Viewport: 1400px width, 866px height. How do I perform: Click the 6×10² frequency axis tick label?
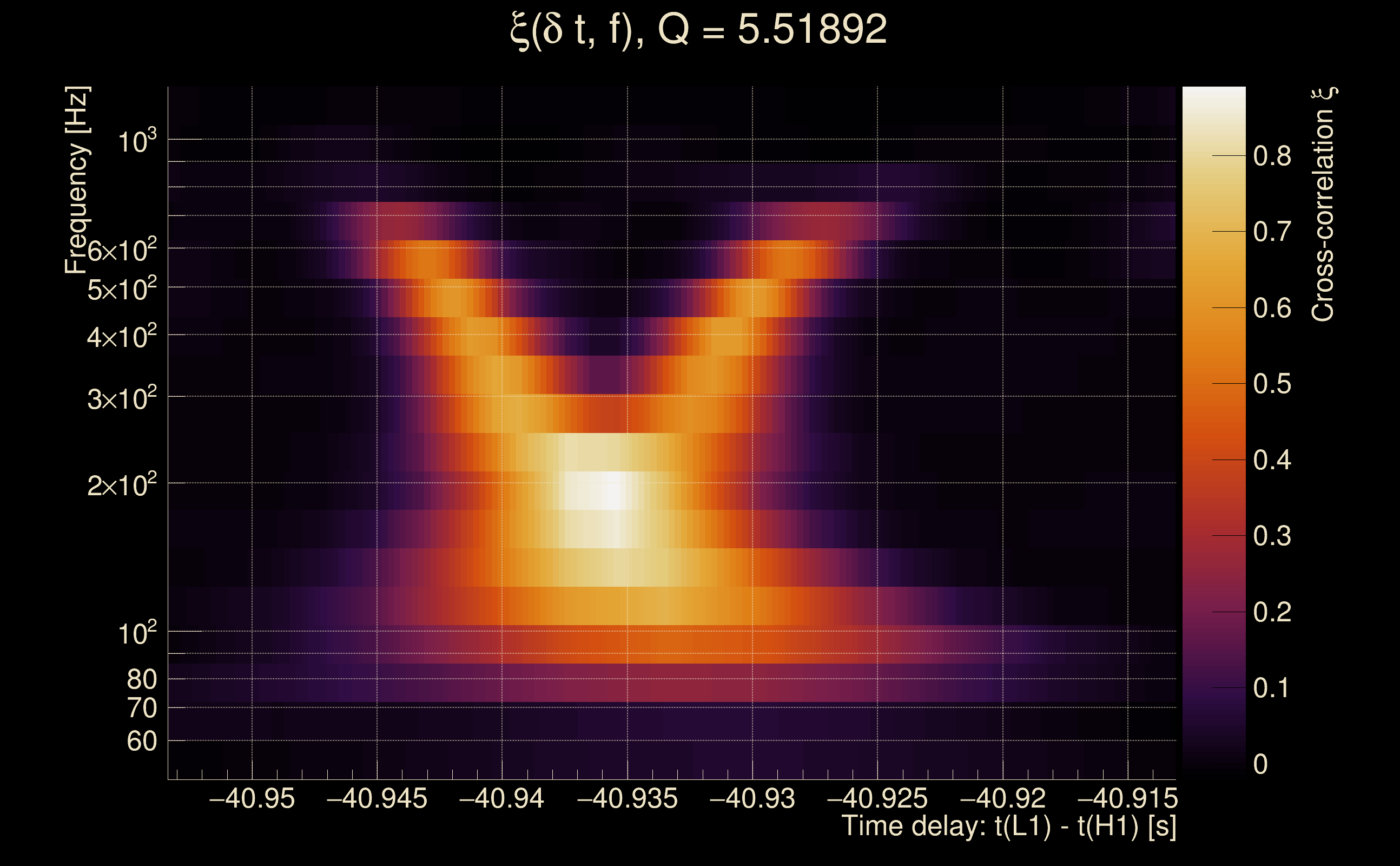coord(122,251)
